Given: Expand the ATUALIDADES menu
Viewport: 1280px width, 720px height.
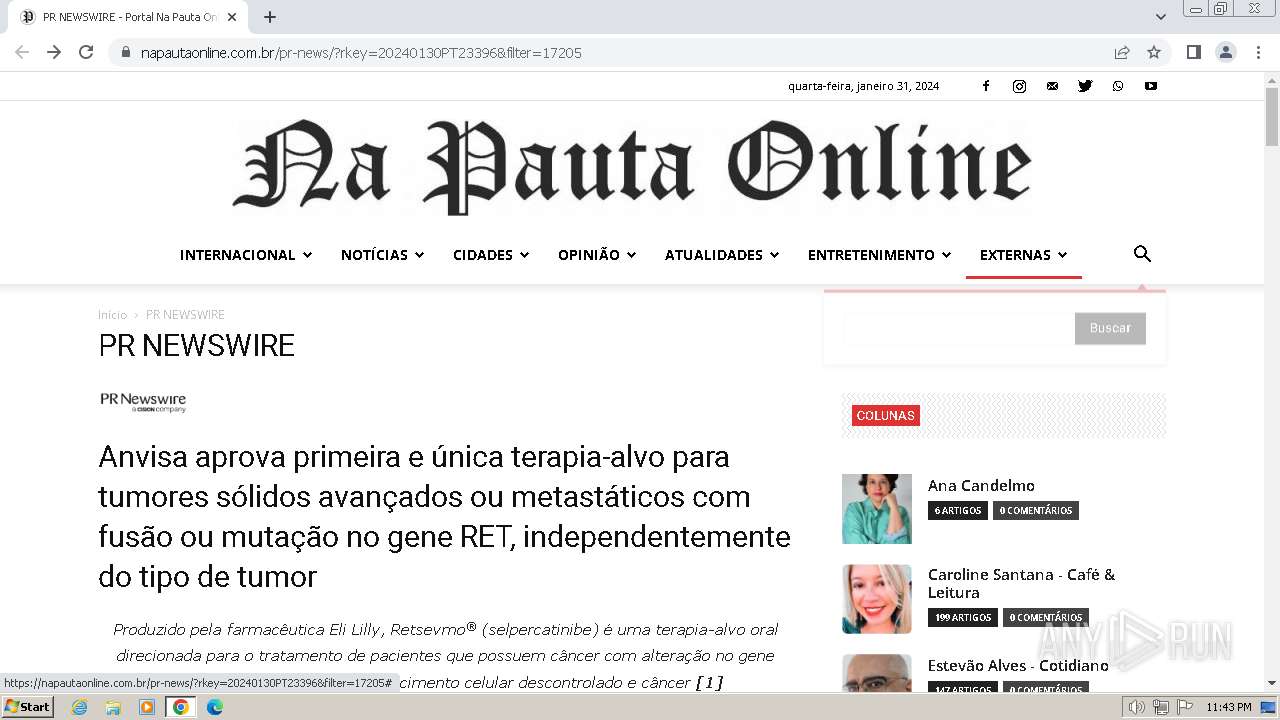Looking at the screenshot, I should coord(722,255).
